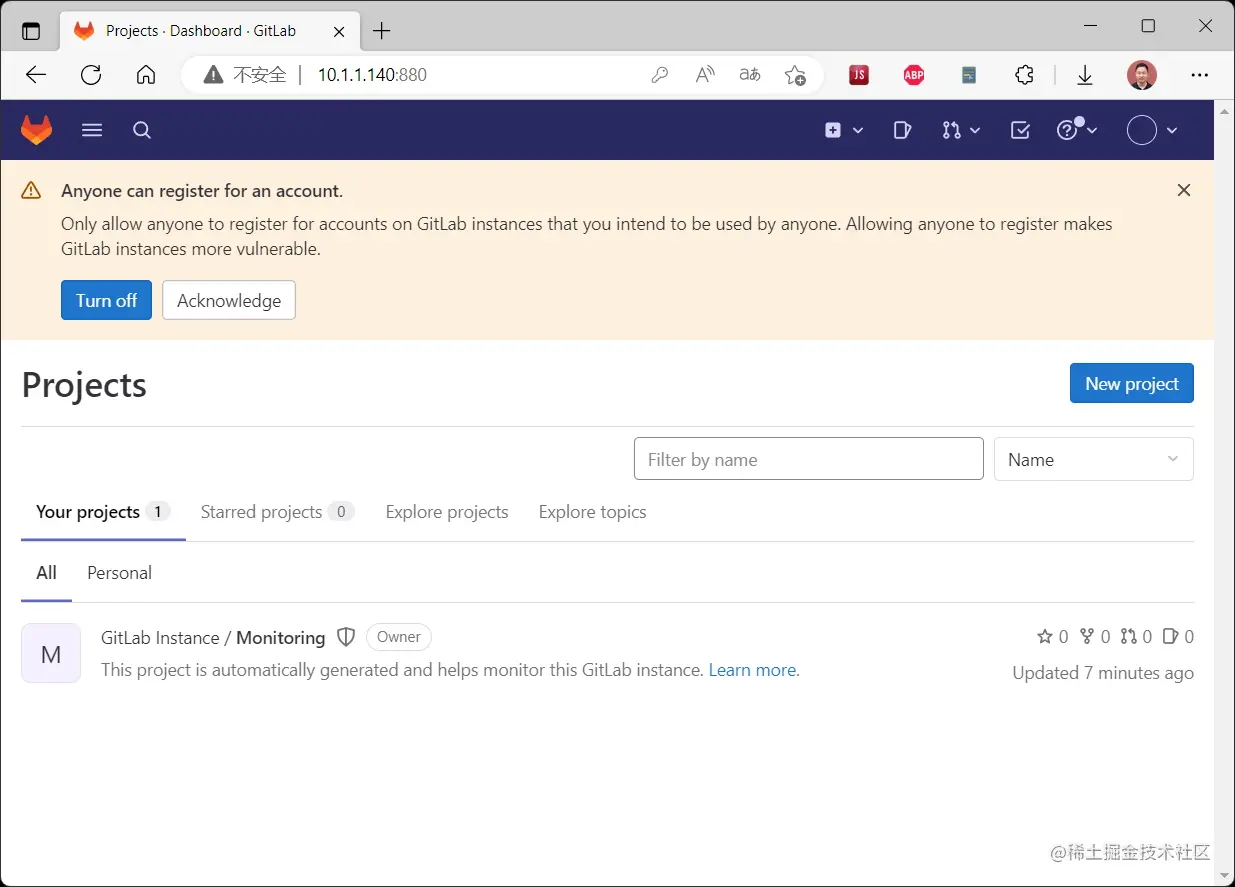Open the red JS extension icon
Viewport: 1235px width, 887px height.
[x=859, y=75]
